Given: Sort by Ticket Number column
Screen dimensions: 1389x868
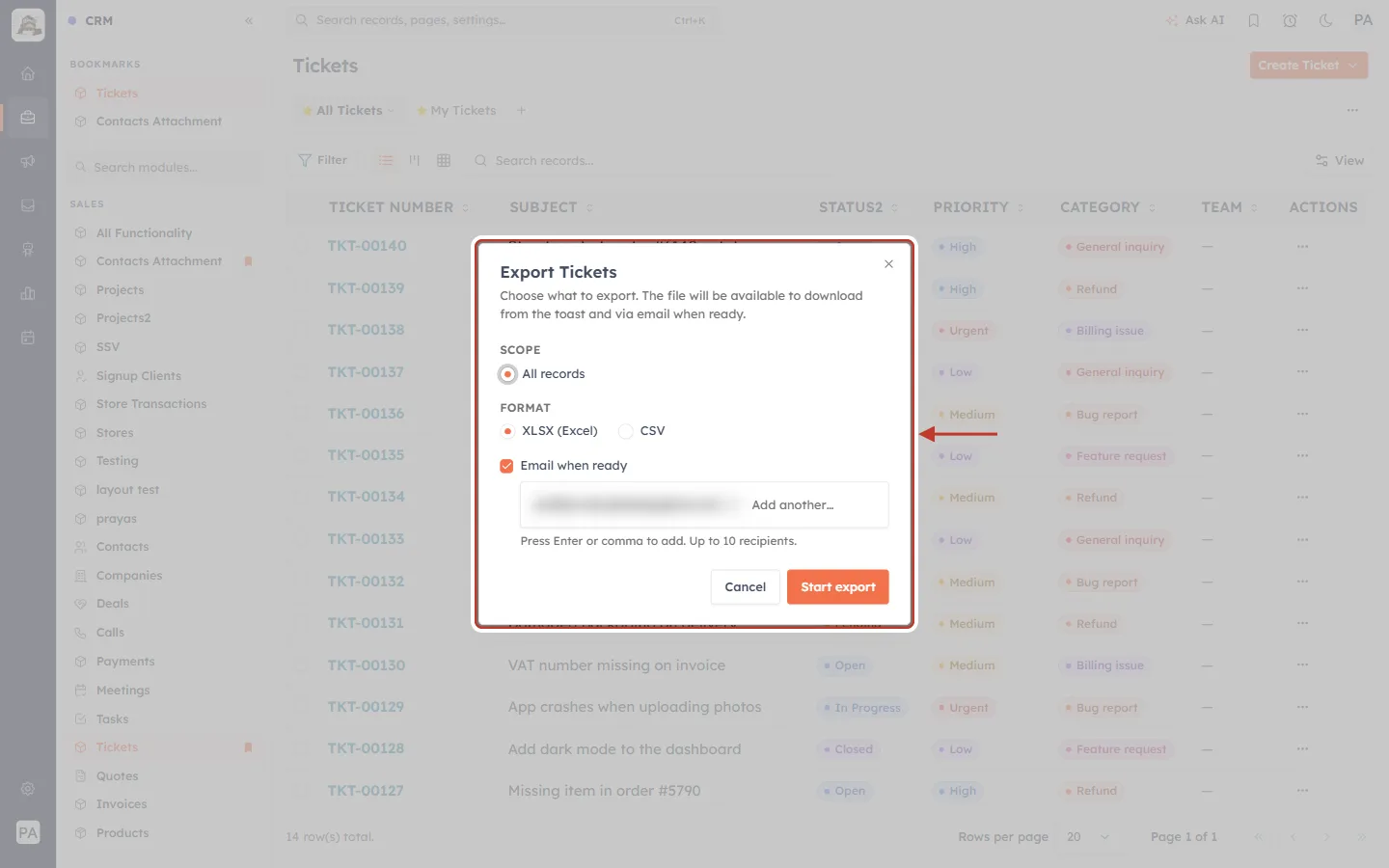Looking at the screenshot, I should 398,207.
